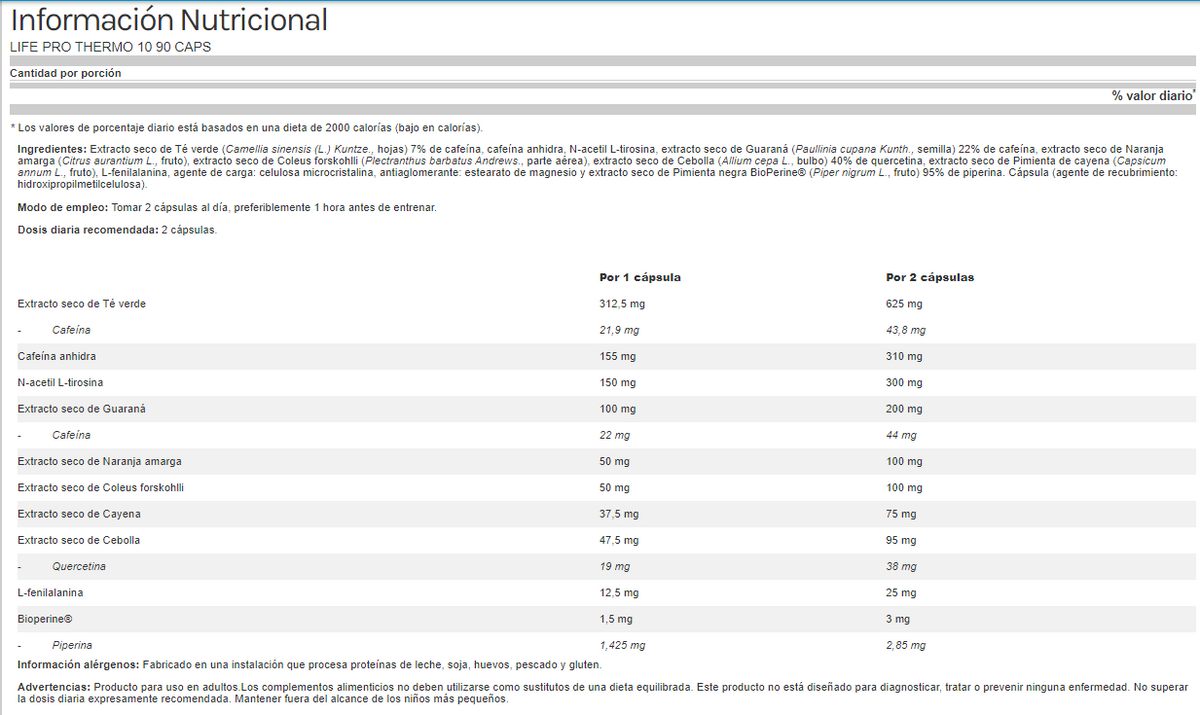Click the Quercetina sub-row label
This screenshot has width=1200, height=715.
[x=79, y=566]
